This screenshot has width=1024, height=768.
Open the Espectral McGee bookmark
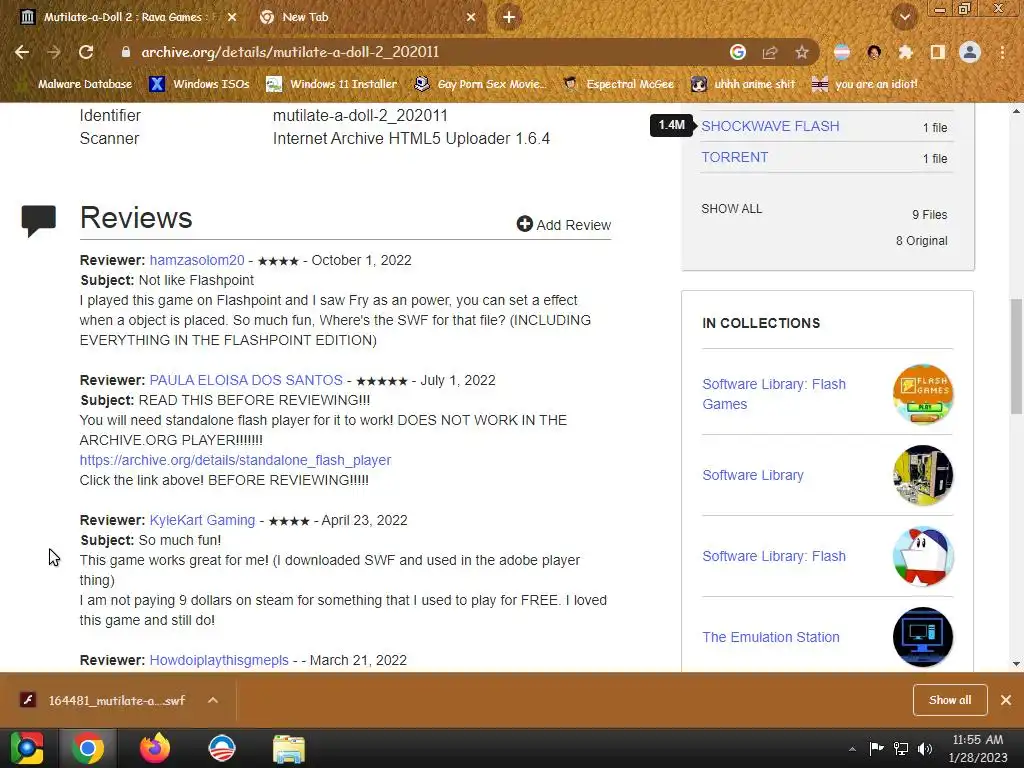(618, 84)
